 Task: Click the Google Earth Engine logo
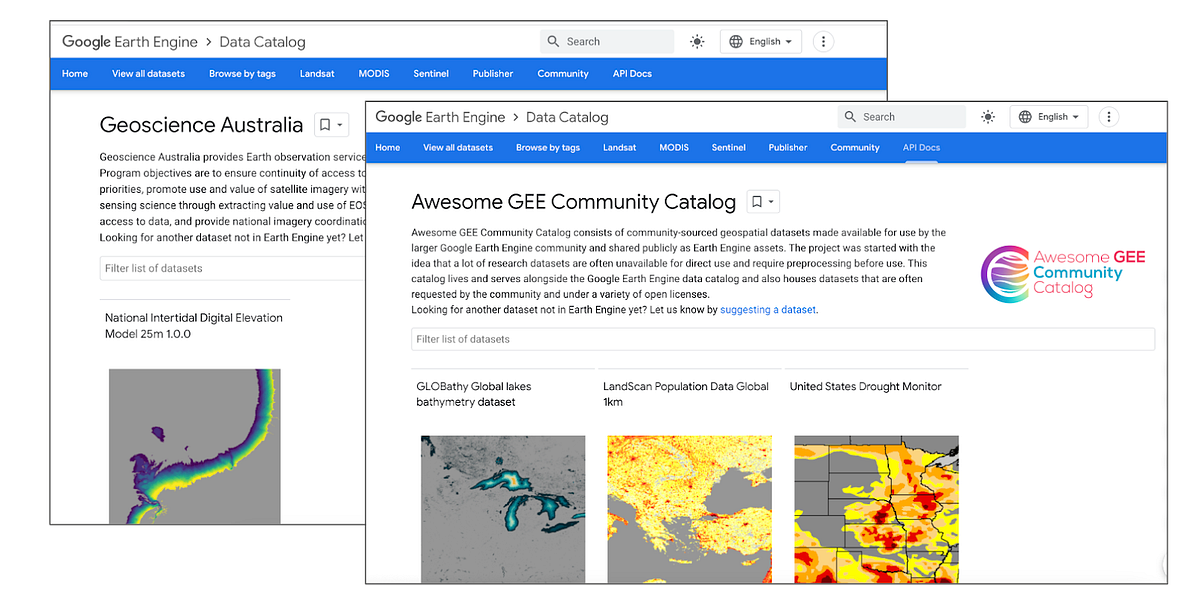(x=440, y=117)
